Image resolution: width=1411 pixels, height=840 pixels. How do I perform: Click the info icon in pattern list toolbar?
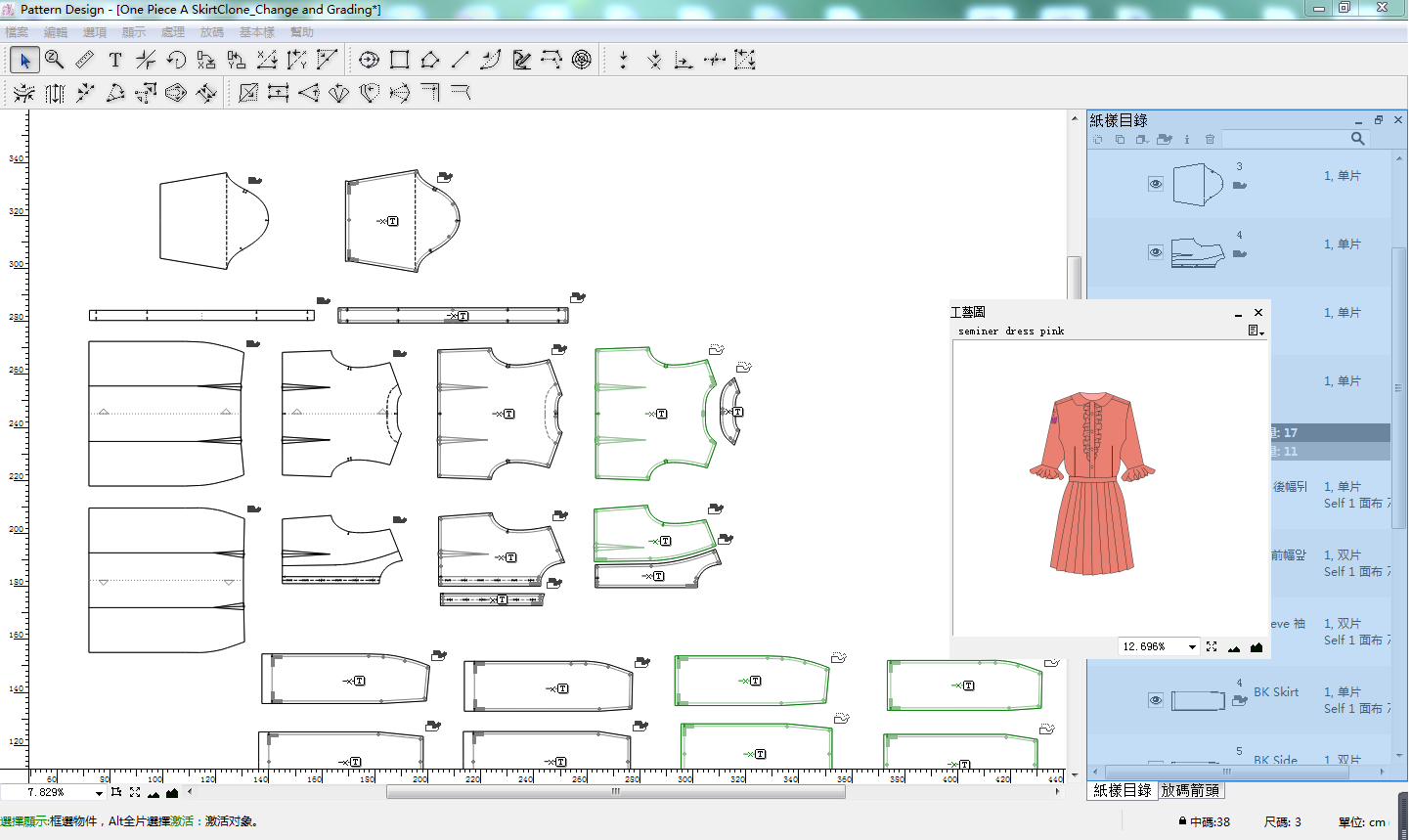point(1187,140)
